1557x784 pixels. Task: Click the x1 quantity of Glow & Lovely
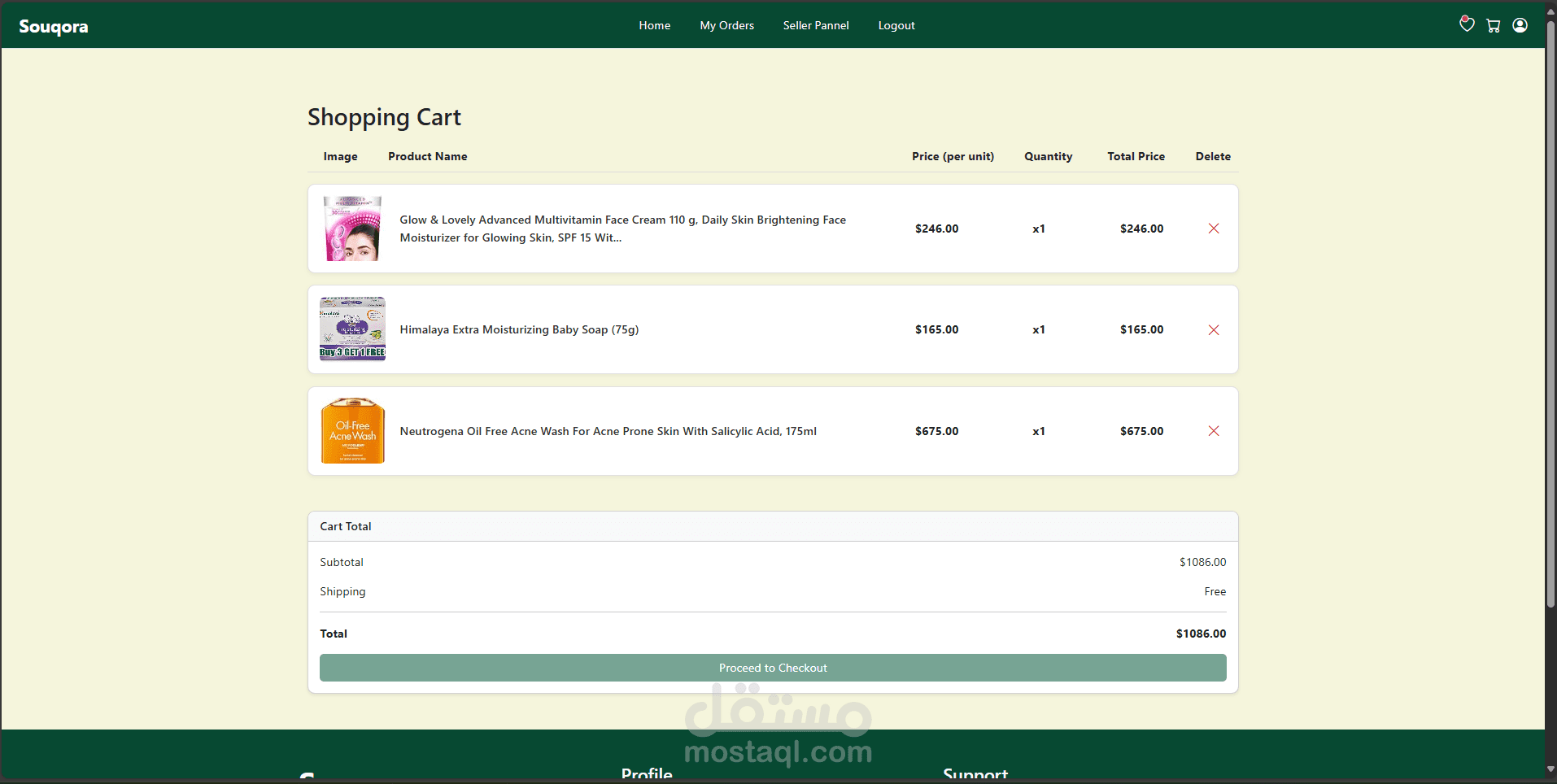tap(1039, 229)
